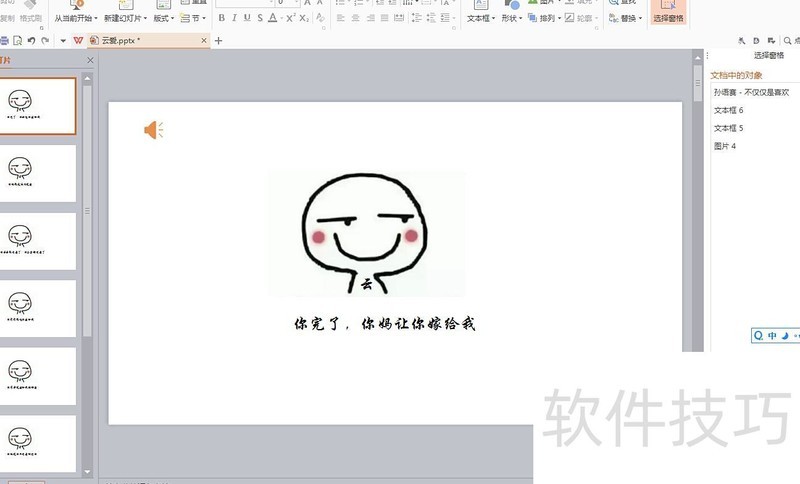800x484 pixels.
Task: Click the print preview icon
Action: point(18,40)
